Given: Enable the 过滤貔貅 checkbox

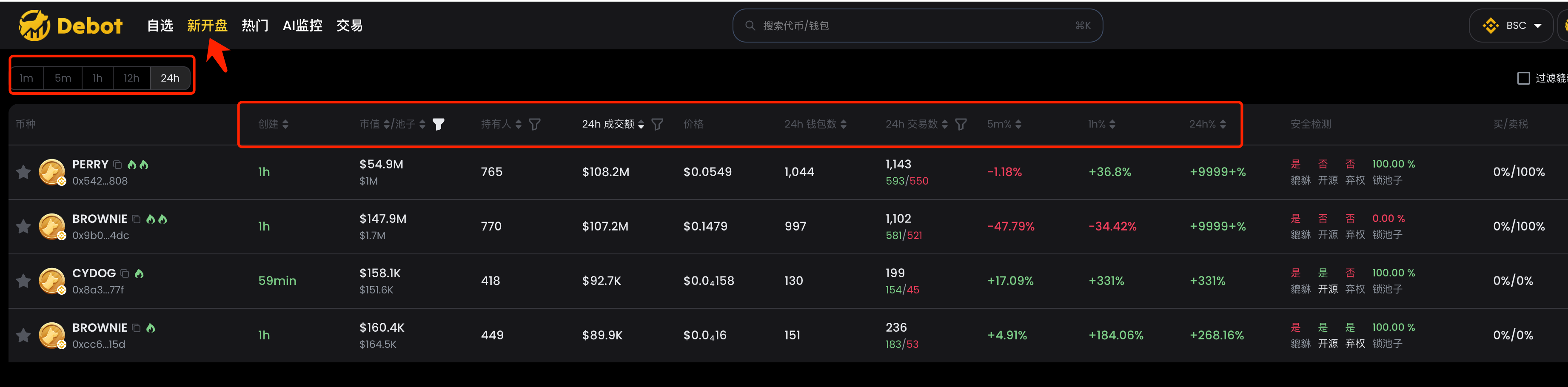Looking at the screenshot, I should point(1523,79).
